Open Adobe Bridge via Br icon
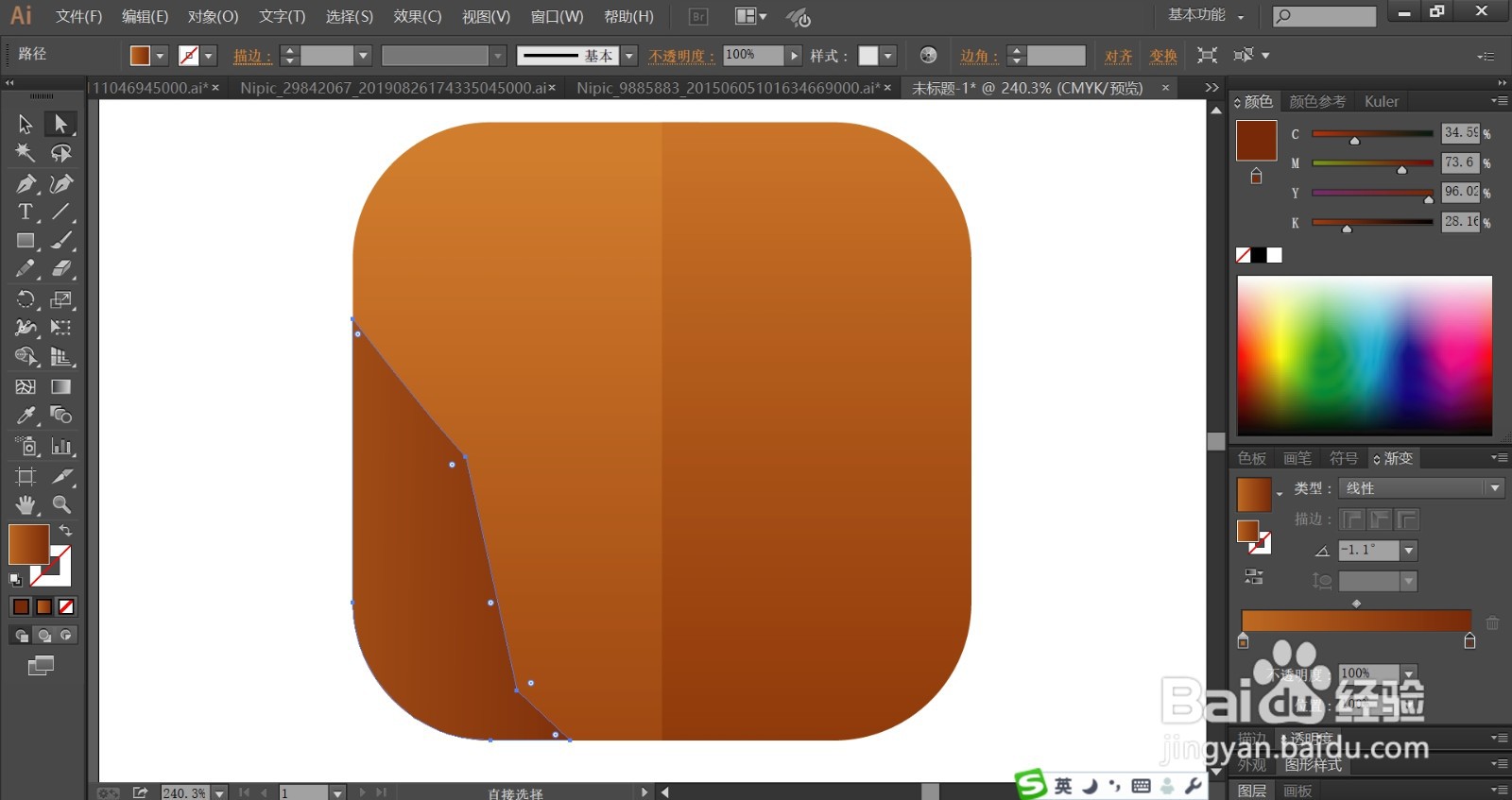This screenshot has height=800, width=1512. [x=698, y=17]
